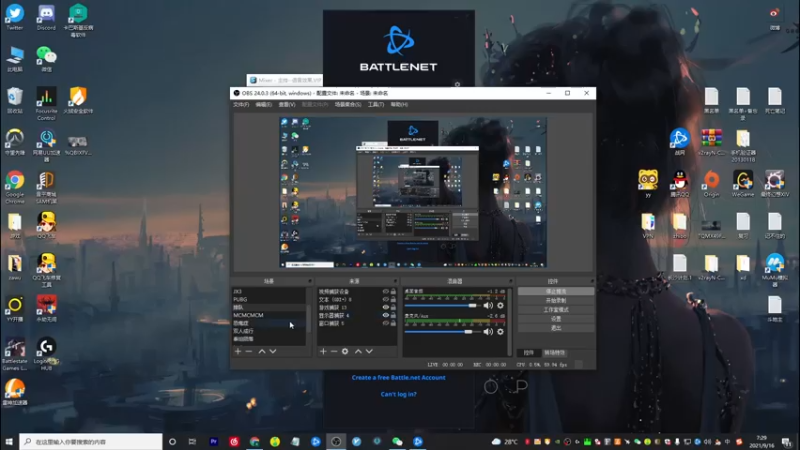Open the Windows Start menu
The height and width of the screenshot is (450, 800).
[9, 442]
